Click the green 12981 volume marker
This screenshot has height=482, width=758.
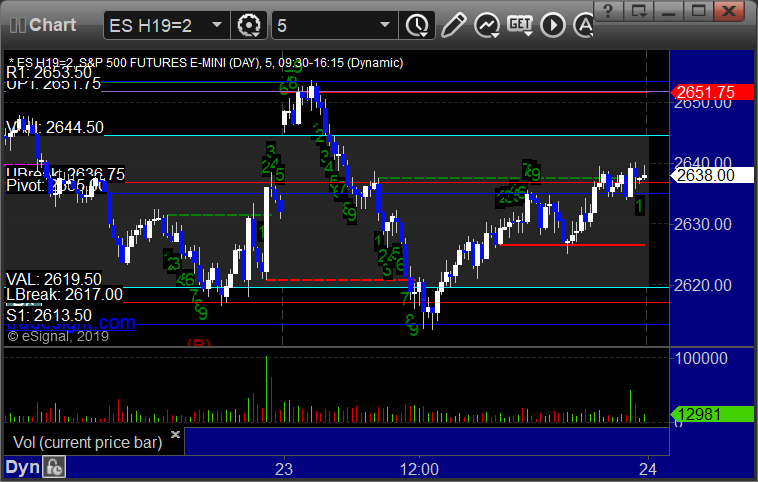712,414
